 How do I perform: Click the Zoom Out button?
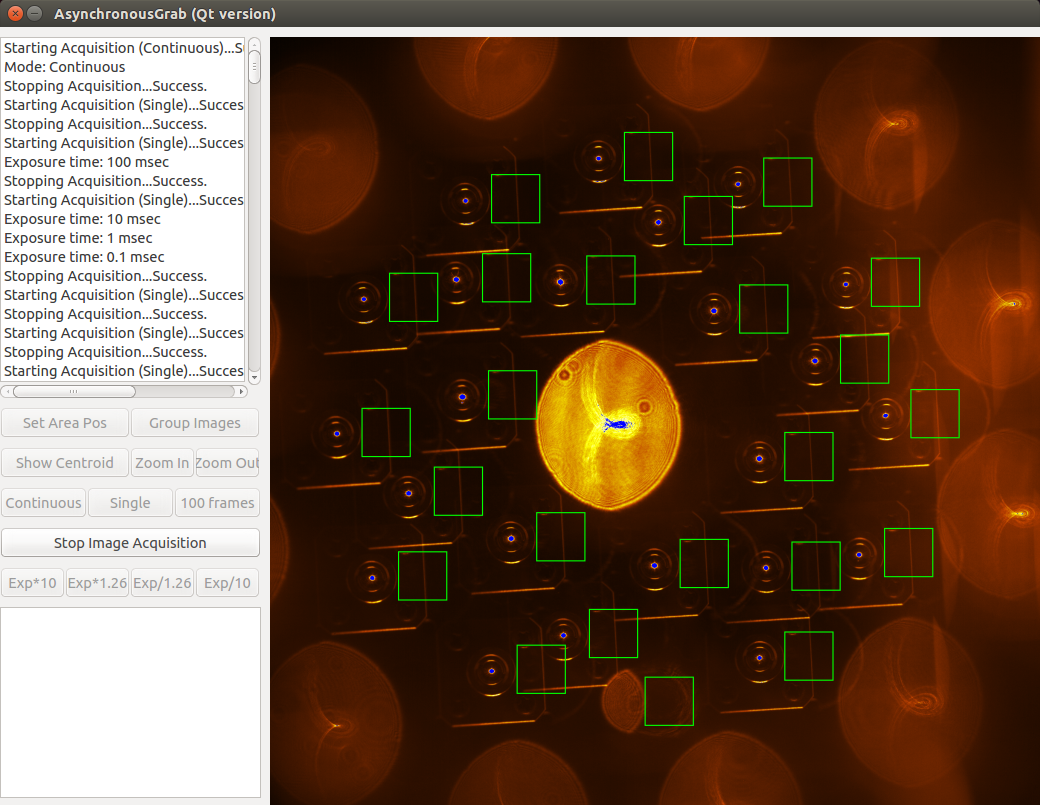tap(228, 463)
